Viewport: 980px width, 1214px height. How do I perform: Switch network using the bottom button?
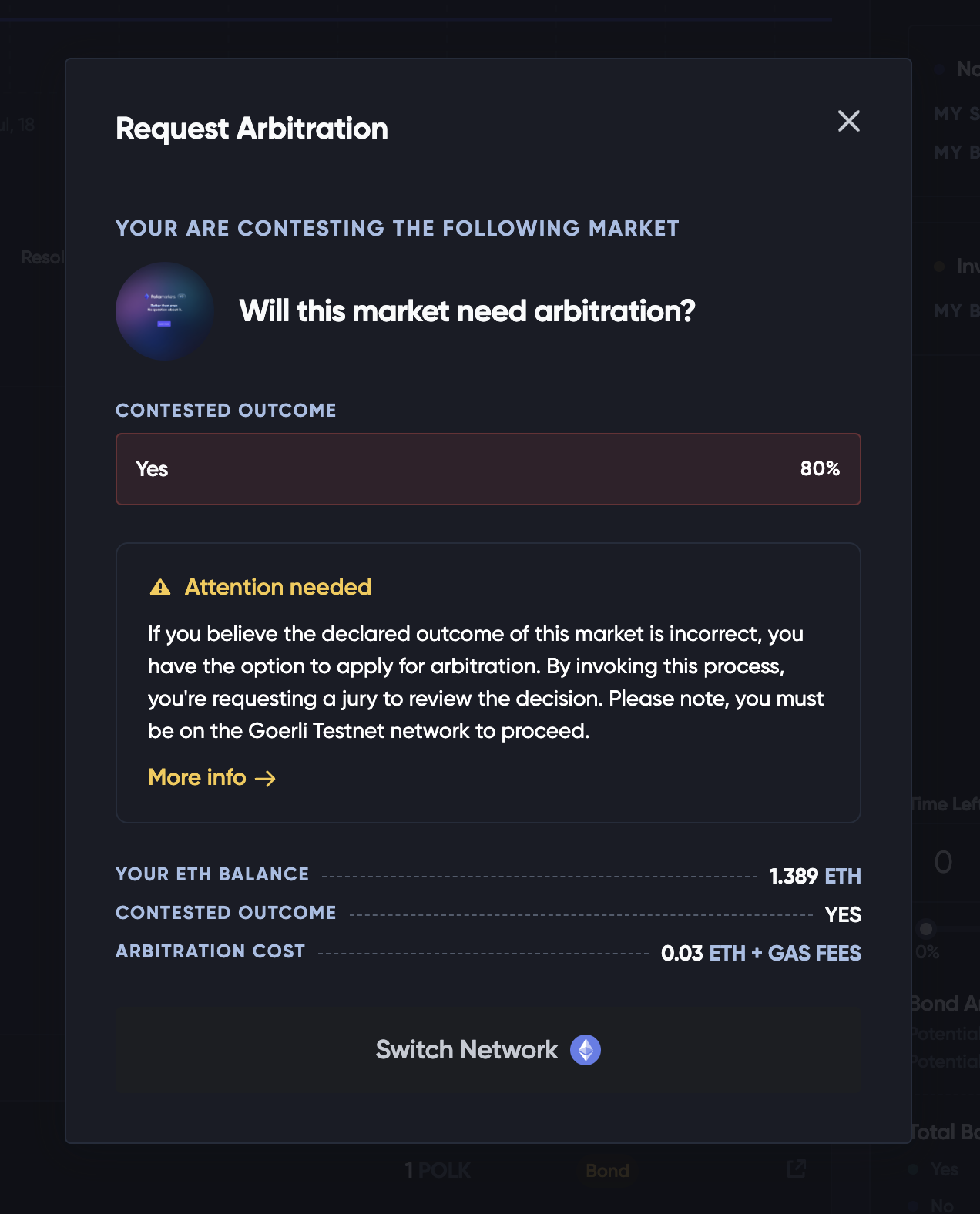(x=488, y=1051)
